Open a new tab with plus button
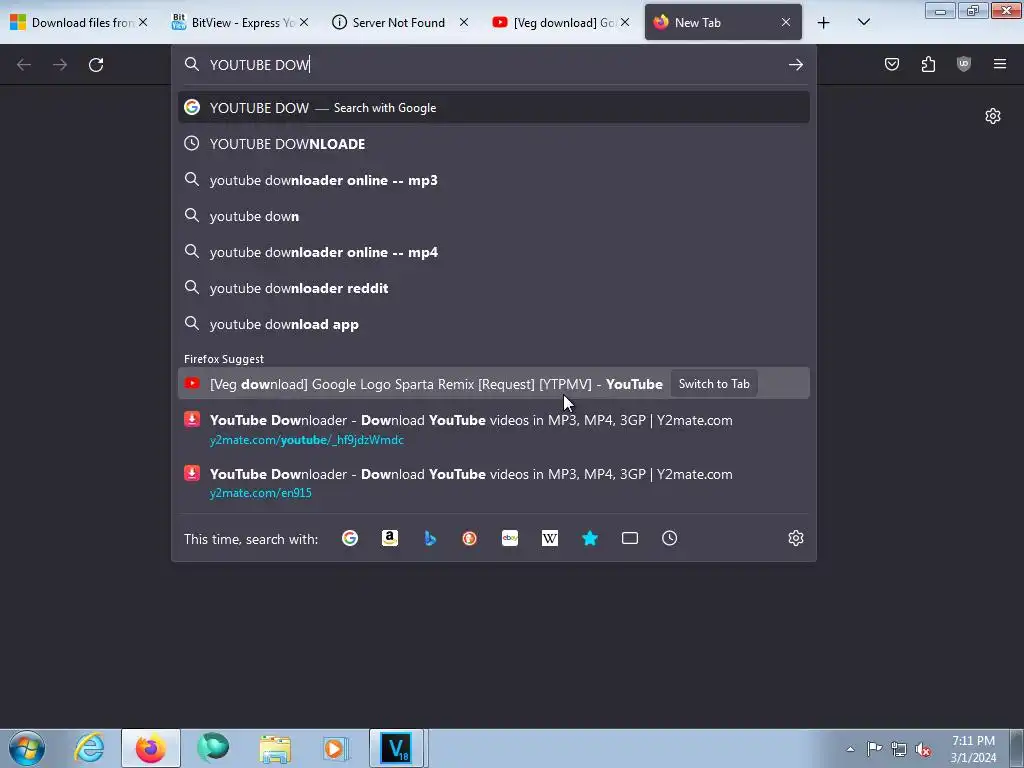Screen dimensions: 1024x768 [824, 22]
